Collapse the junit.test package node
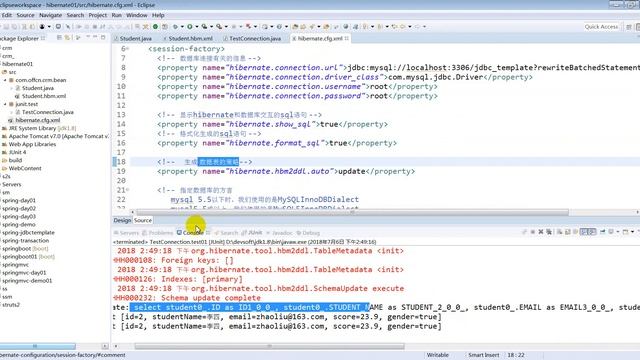Screen dimensions: 640x360 click(5, 104)
